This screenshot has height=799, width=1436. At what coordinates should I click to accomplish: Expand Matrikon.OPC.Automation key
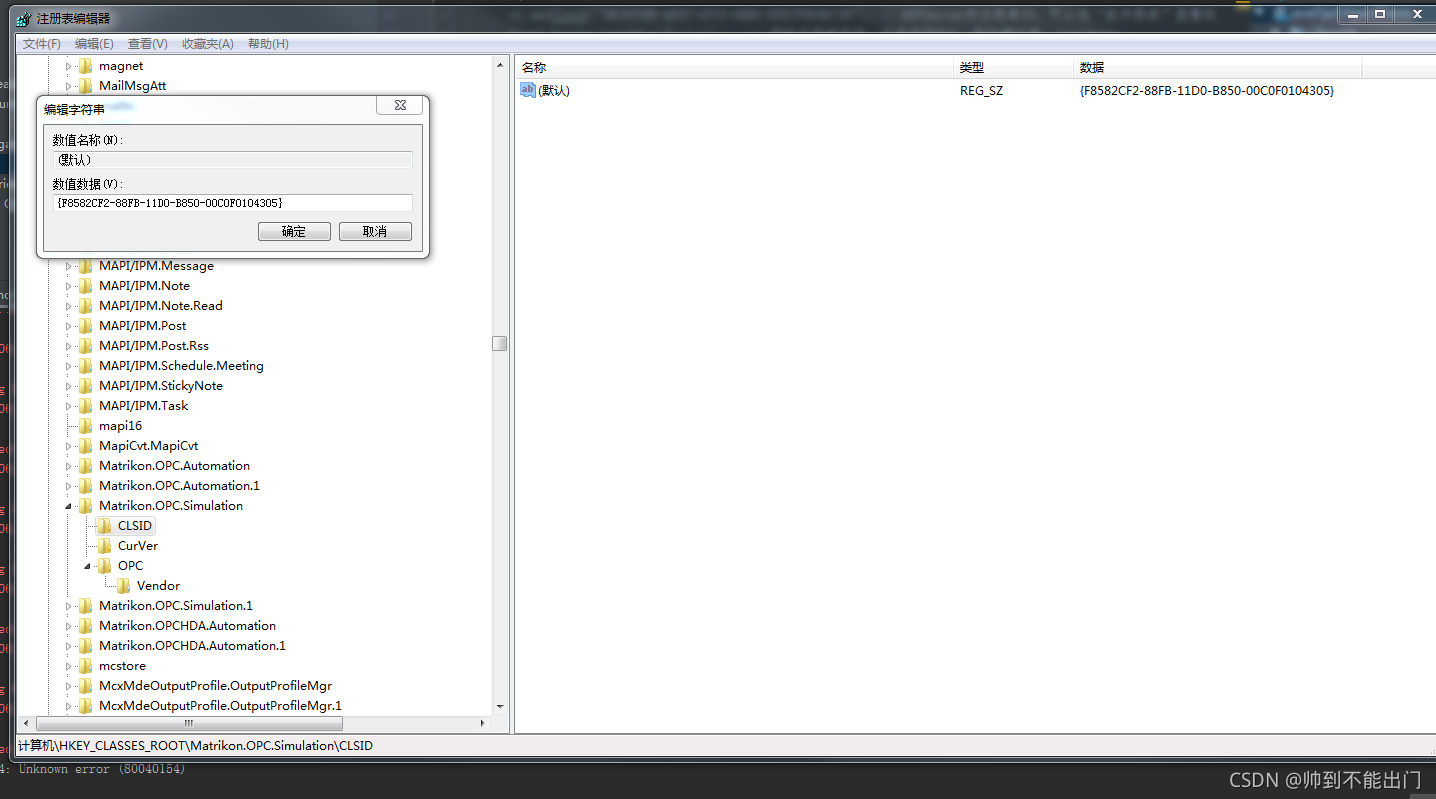(70, 466)
